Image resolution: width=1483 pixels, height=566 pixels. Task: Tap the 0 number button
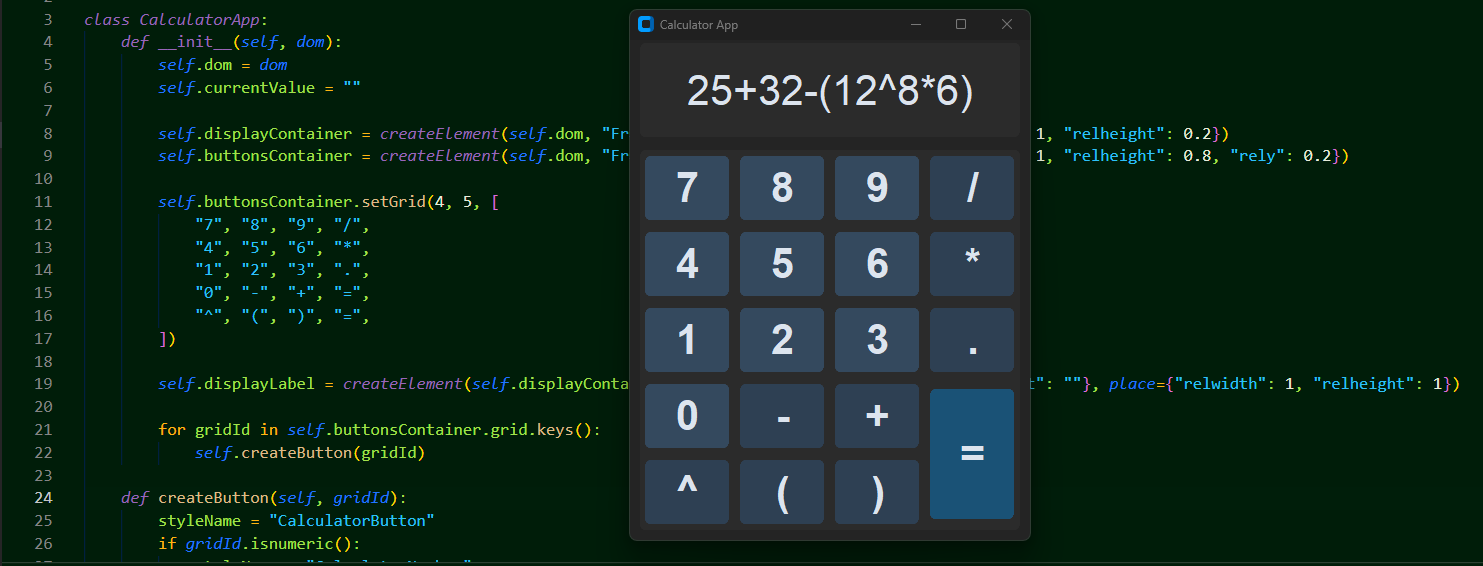coord(686,416)
